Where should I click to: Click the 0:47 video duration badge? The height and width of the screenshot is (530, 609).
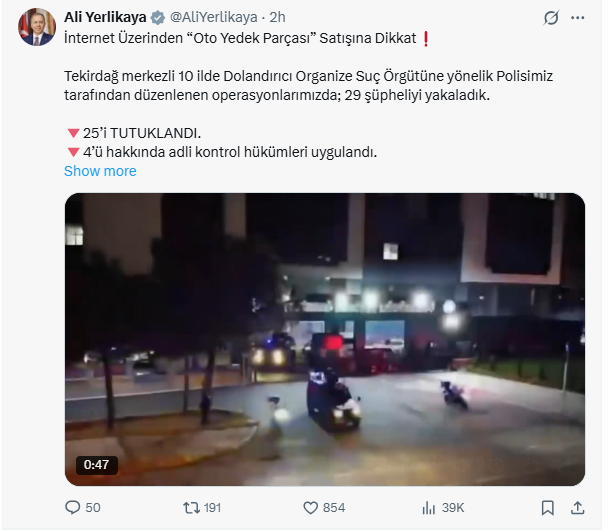[x=96, y=464]
